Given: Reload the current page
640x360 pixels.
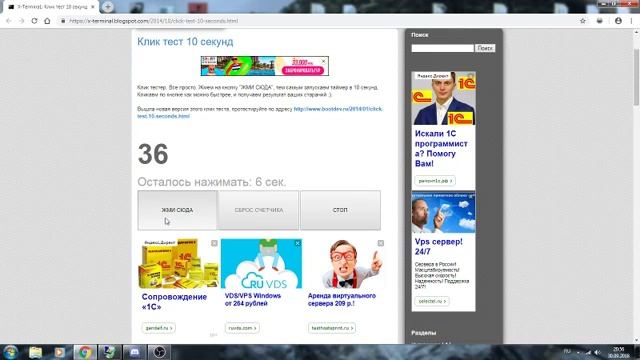Looking at the screenshot, I should coord(34,21).
